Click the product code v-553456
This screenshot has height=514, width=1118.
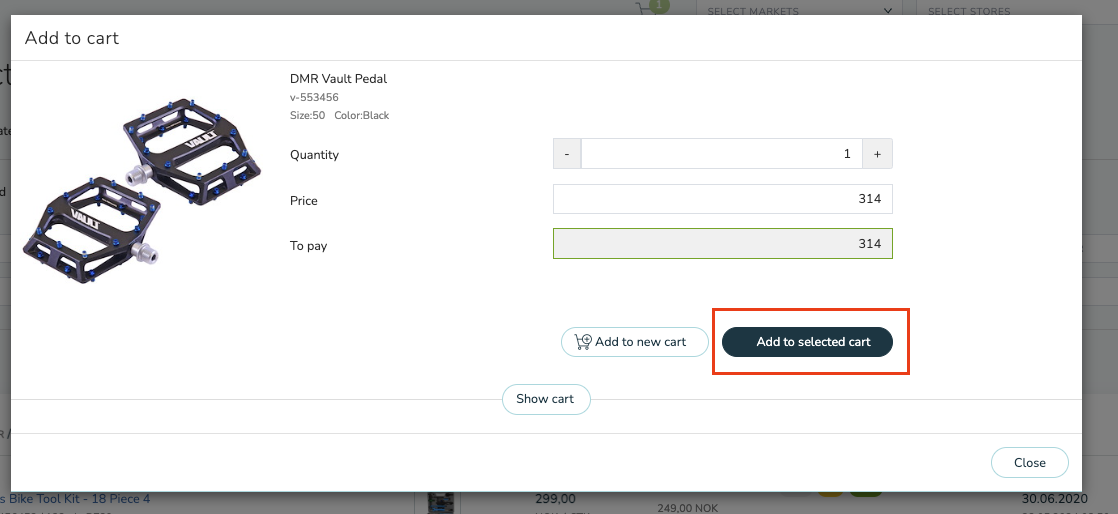point(314,97)
